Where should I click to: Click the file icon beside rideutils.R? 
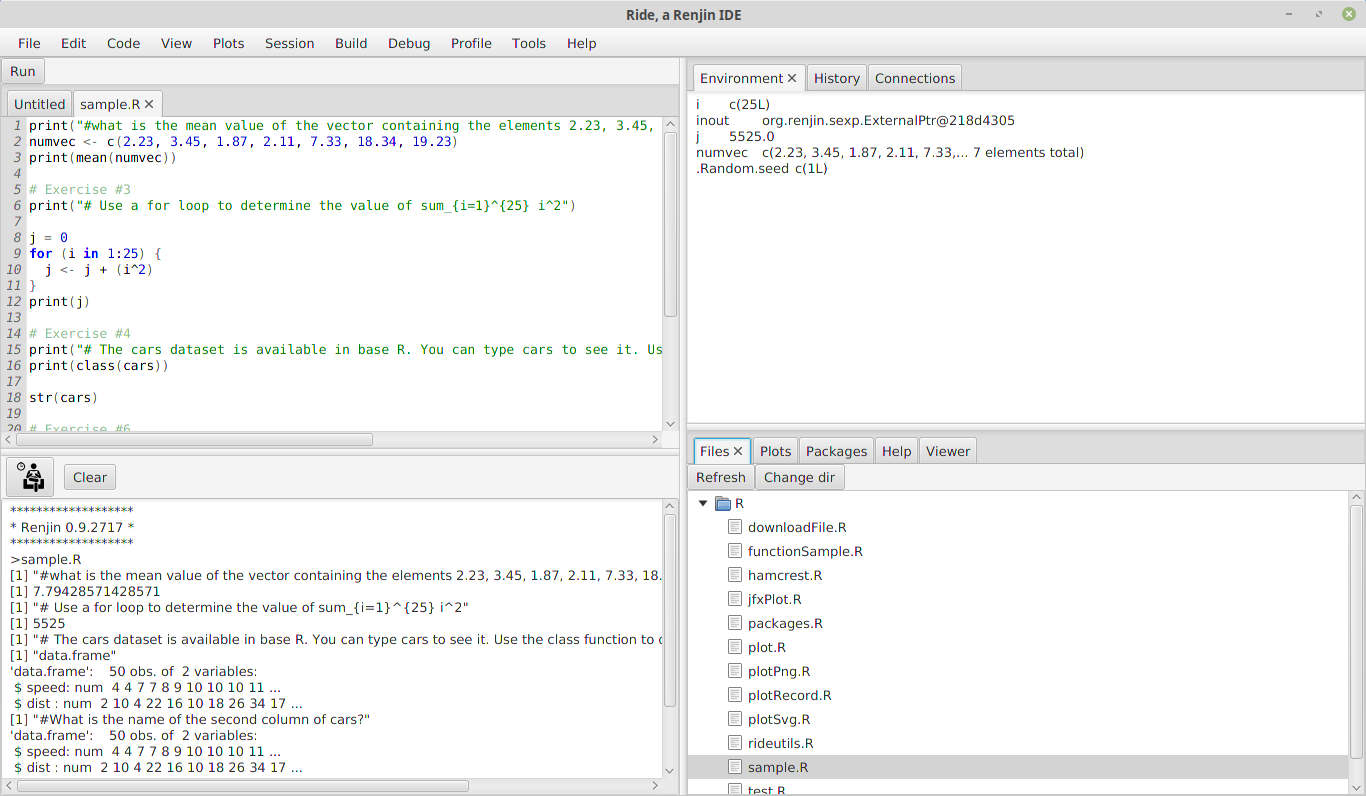point(735,743)
